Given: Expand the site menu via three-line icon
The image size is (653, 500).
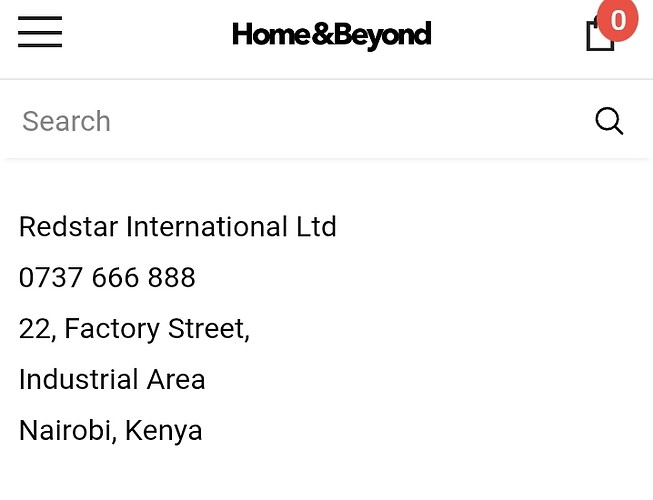Looking at the screenshot, I should [x=40, y=33].
